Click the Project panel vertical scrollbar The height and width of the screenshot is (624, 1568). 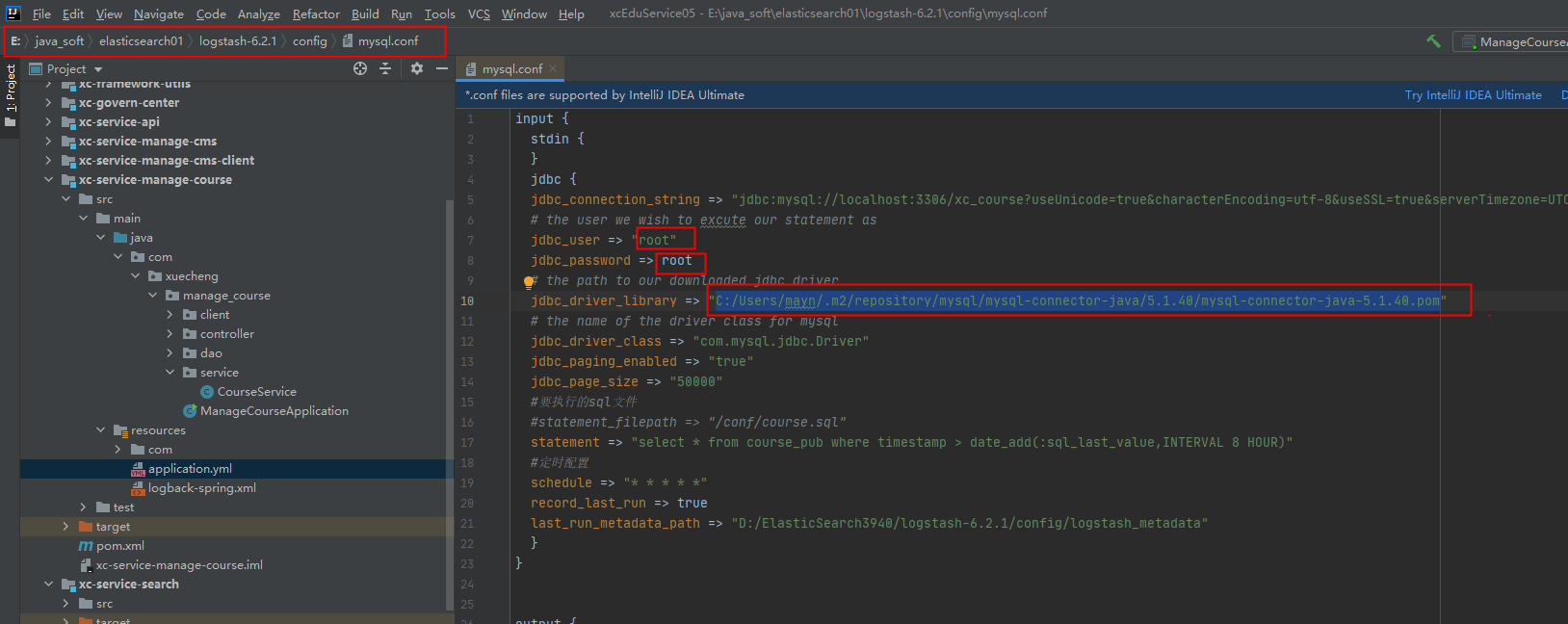[x=449, y=404]
